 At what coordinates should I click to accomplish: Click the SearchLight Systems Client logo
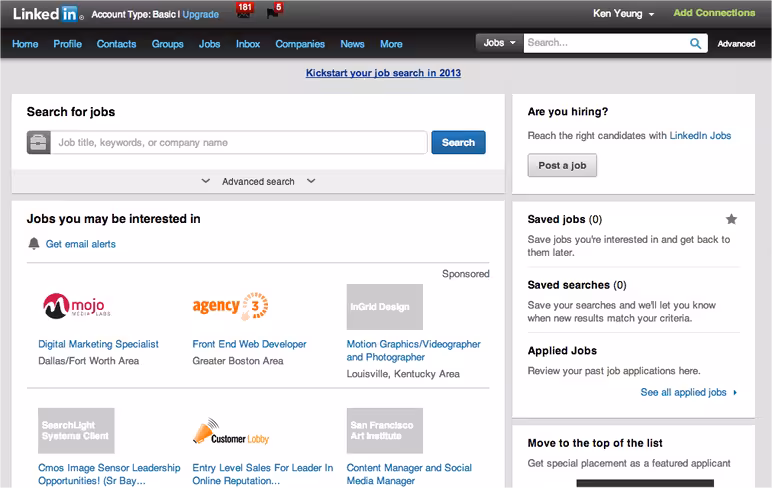coord(76,430)
